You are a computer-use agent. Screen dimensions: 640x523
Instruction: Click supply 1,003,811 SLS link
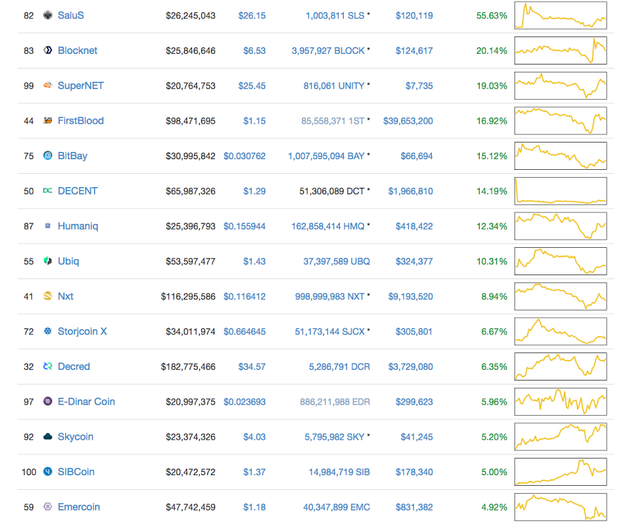pyautogui.click(x=335, y=16)
